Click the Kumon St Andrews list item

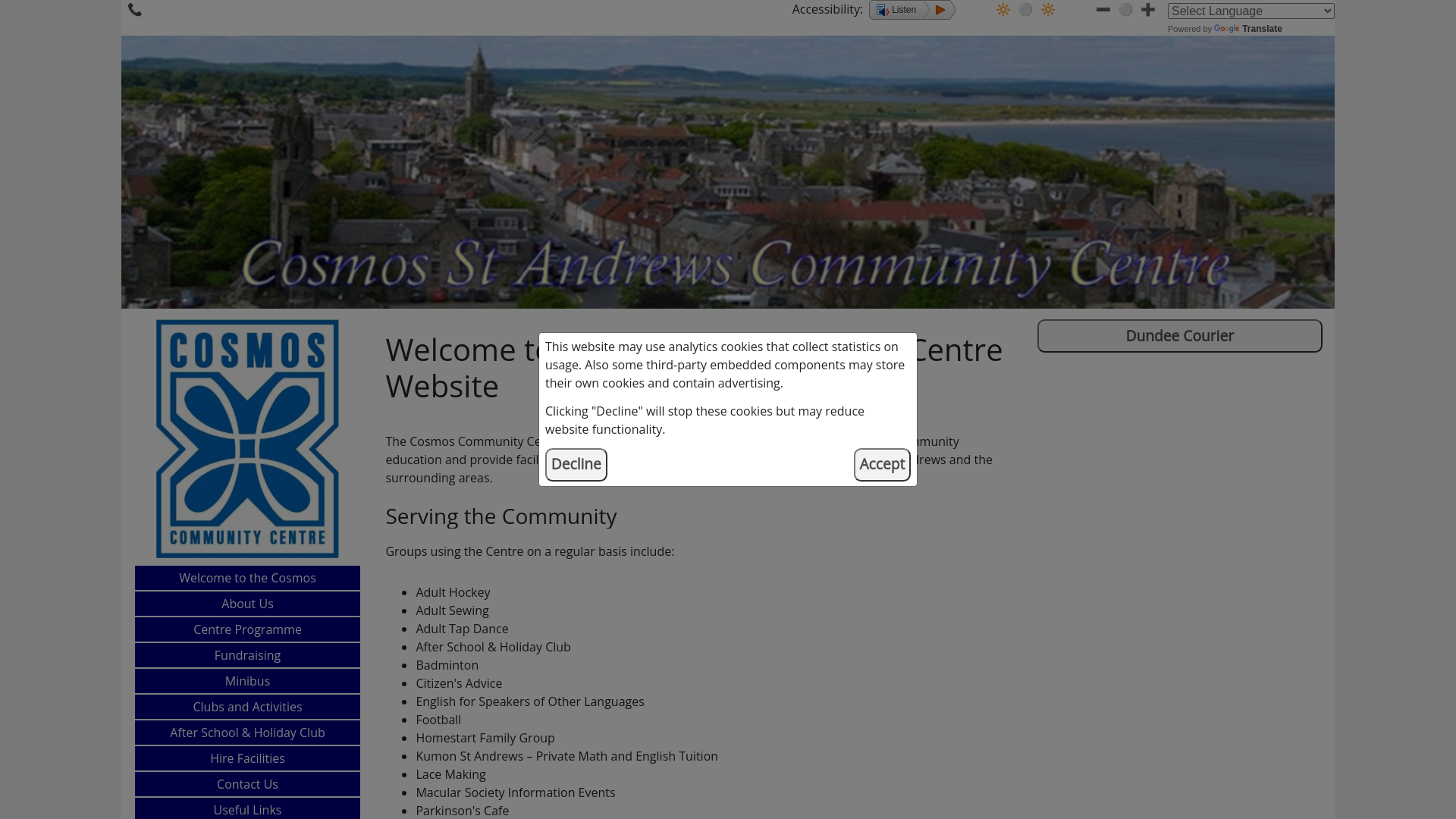[566, 756]
